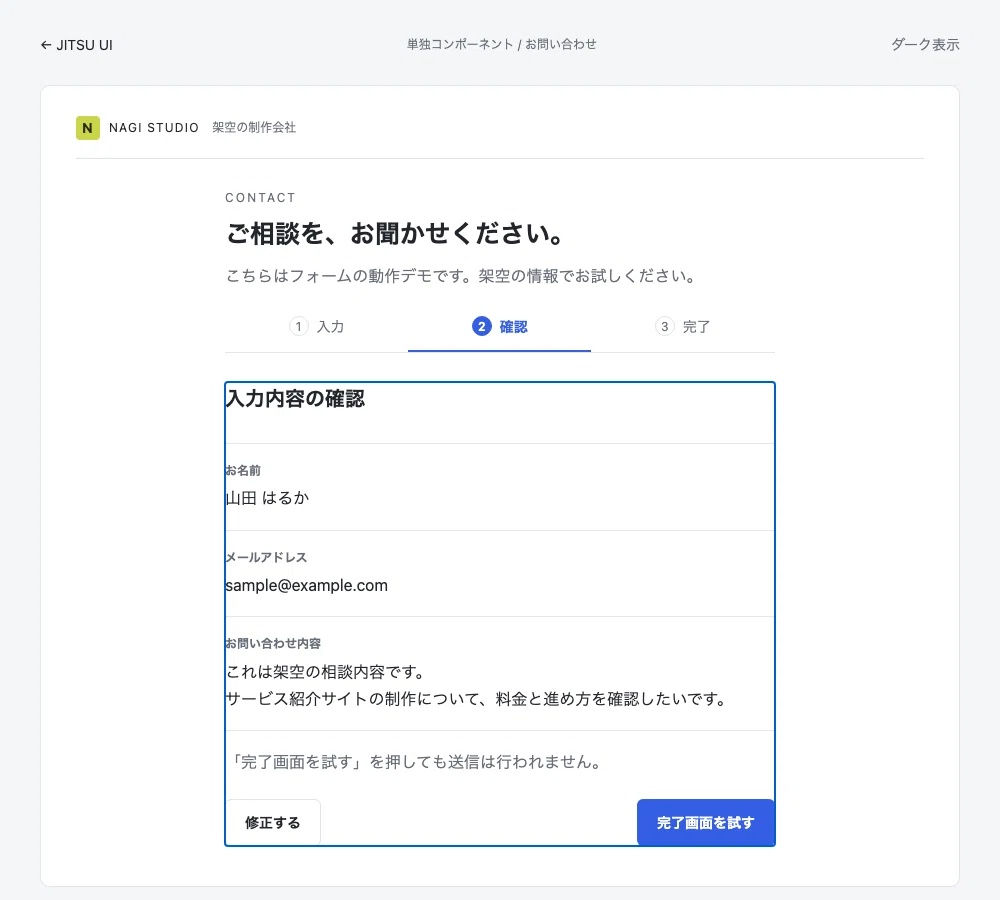Image resolution: width=1000 pixels, height=900 pixels.
Task: Click the note about 送信は行われません
Action: 415,762
